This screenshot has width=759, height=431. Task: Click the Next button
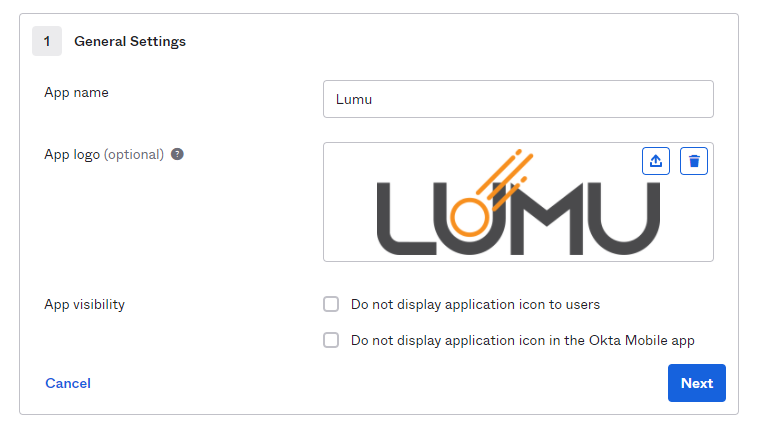pos(696,383)
